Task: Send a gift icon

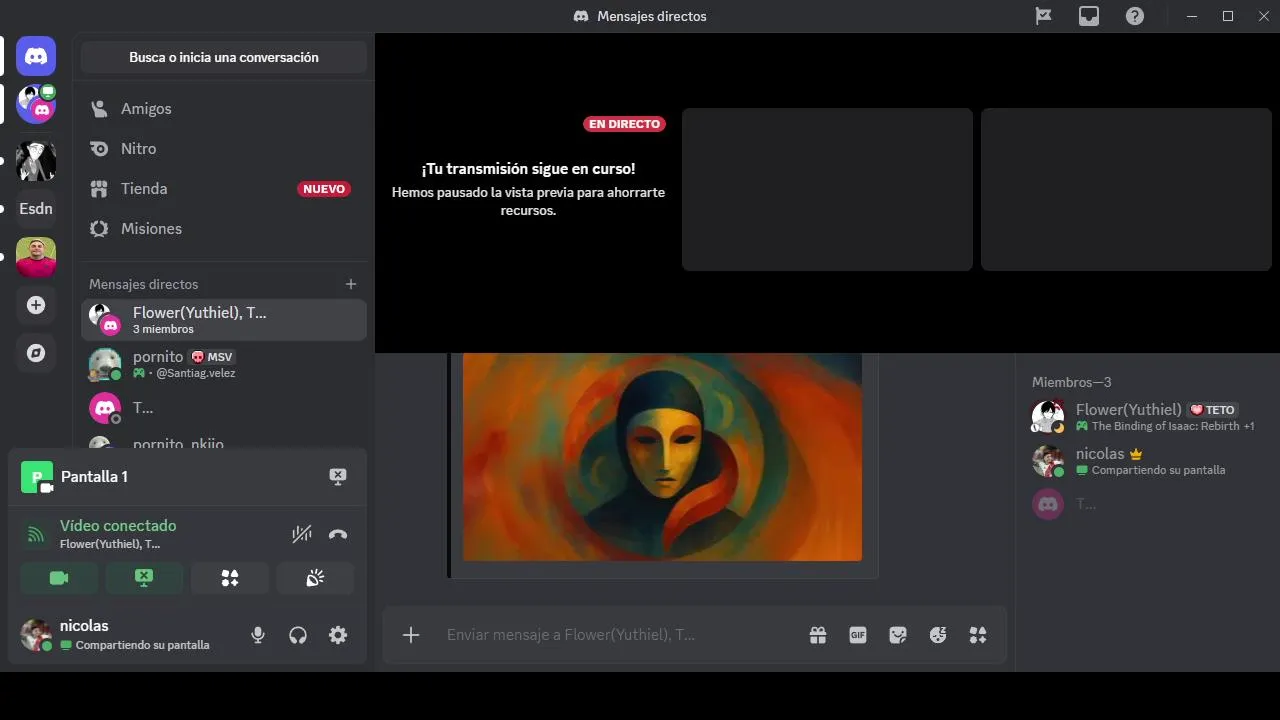Action: coord(818,635)
